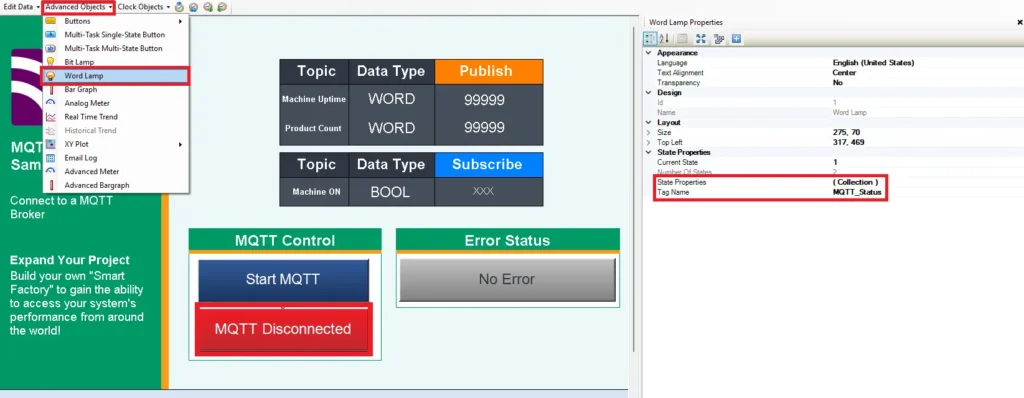The width and height of the screenshot is (1024, 398).
Task: Click the Advanced Meter gauge icon
Action: point(50,171)
